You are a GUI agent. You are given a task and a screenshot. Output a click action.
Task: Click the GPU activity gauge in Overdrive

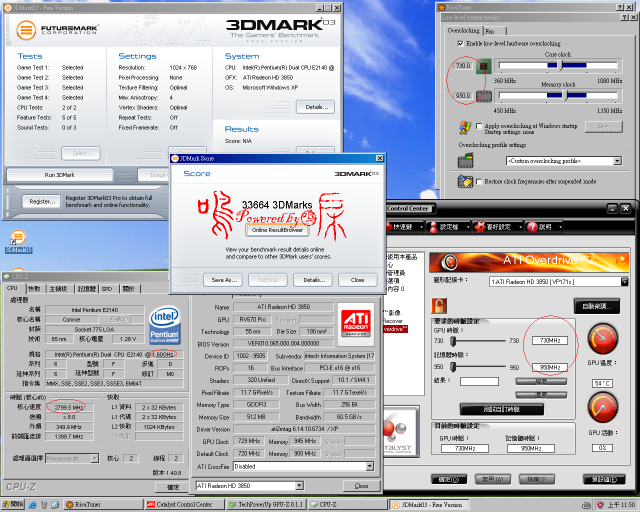coord(602,407)
